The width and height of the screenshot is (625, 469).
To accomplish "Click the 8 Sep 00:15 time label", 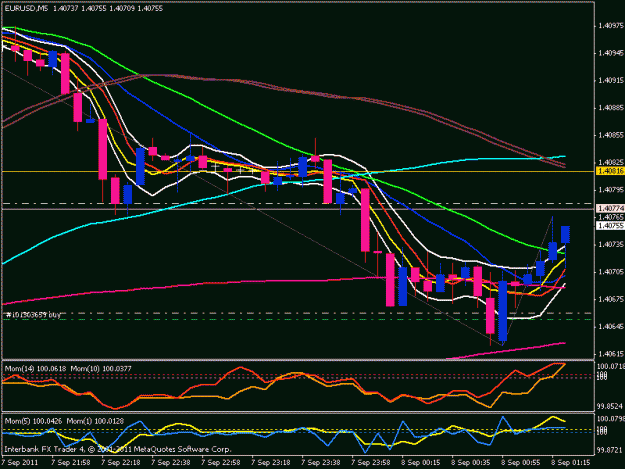I will coord(421,463).
